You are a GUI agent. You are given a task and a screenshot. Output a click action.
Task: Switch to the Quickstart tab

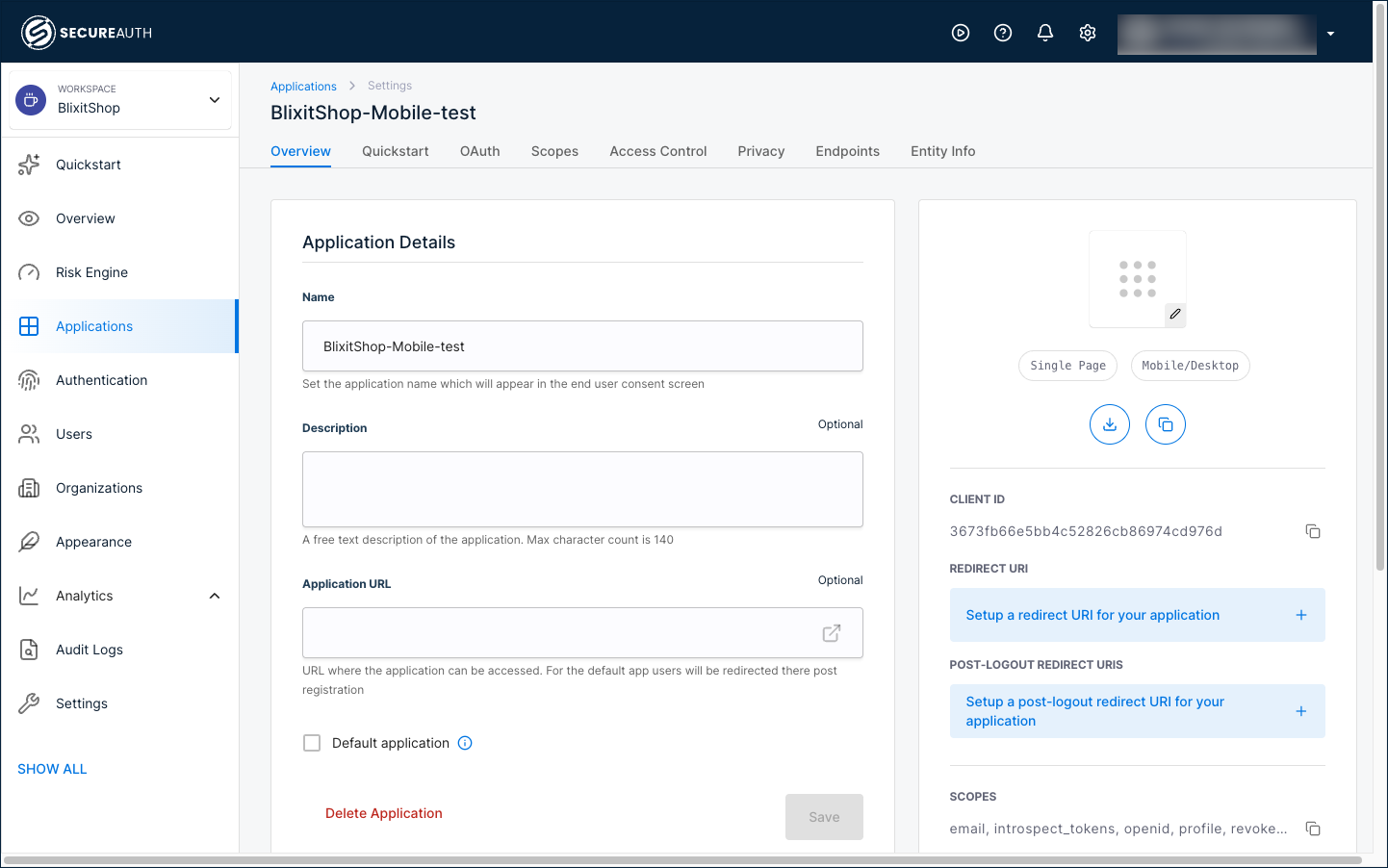(396, 151)
